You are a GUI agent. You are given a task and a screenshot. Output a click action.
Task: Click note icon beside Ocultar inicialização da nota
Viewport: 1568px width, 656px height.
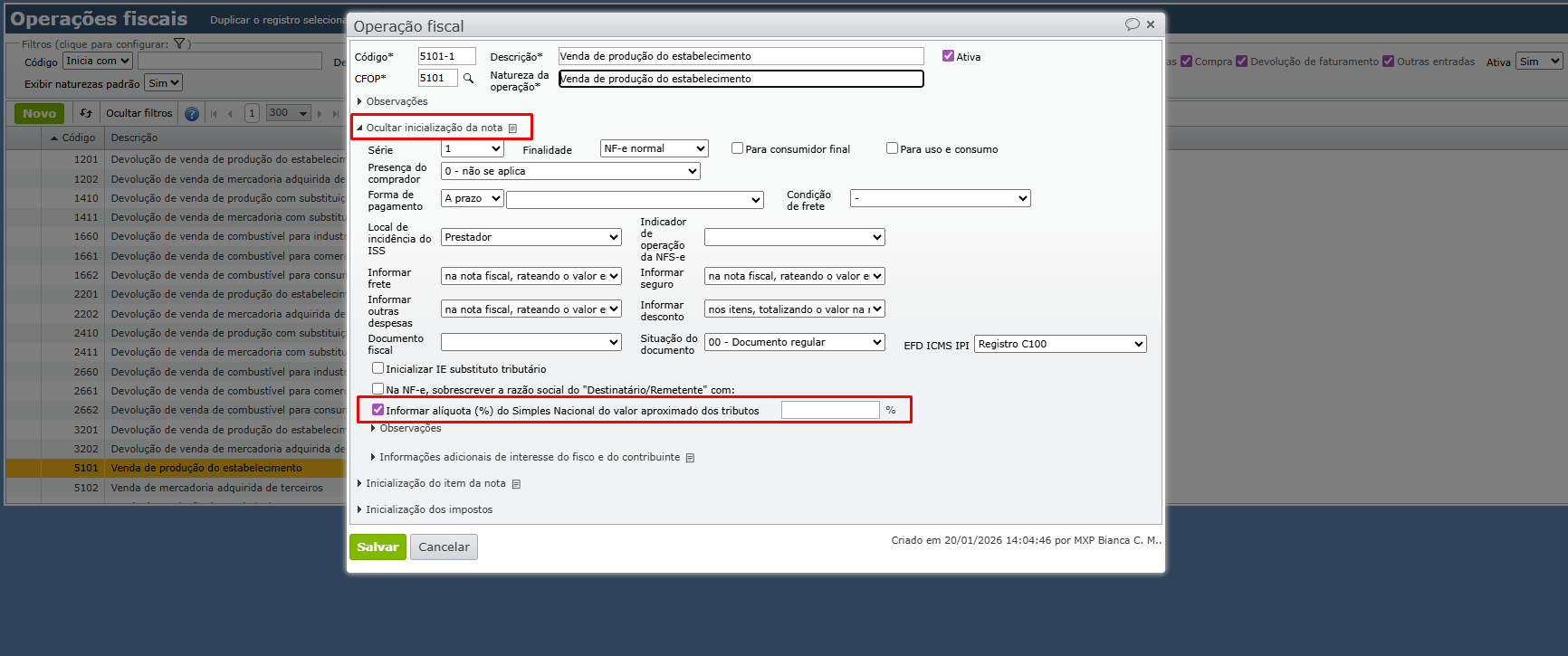pyautogui.click(x=512, y=128)
